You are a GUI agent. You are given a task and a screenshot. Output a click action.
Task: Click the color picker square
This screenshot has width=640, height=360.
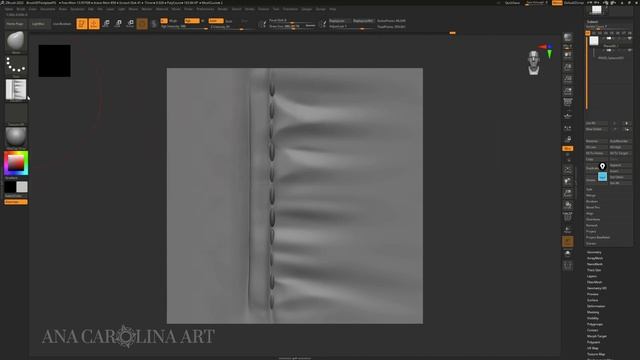click(x=16, y=163)
